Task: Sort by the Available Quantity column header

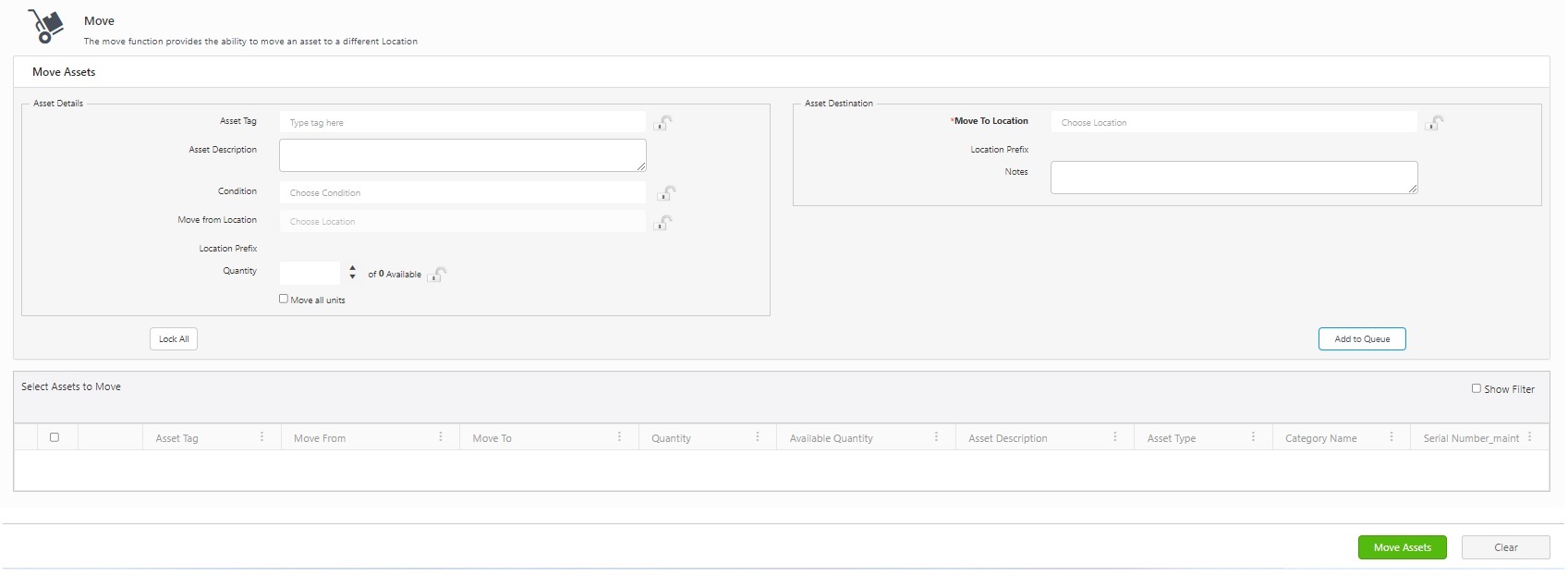Action: (x=831, y=438)
